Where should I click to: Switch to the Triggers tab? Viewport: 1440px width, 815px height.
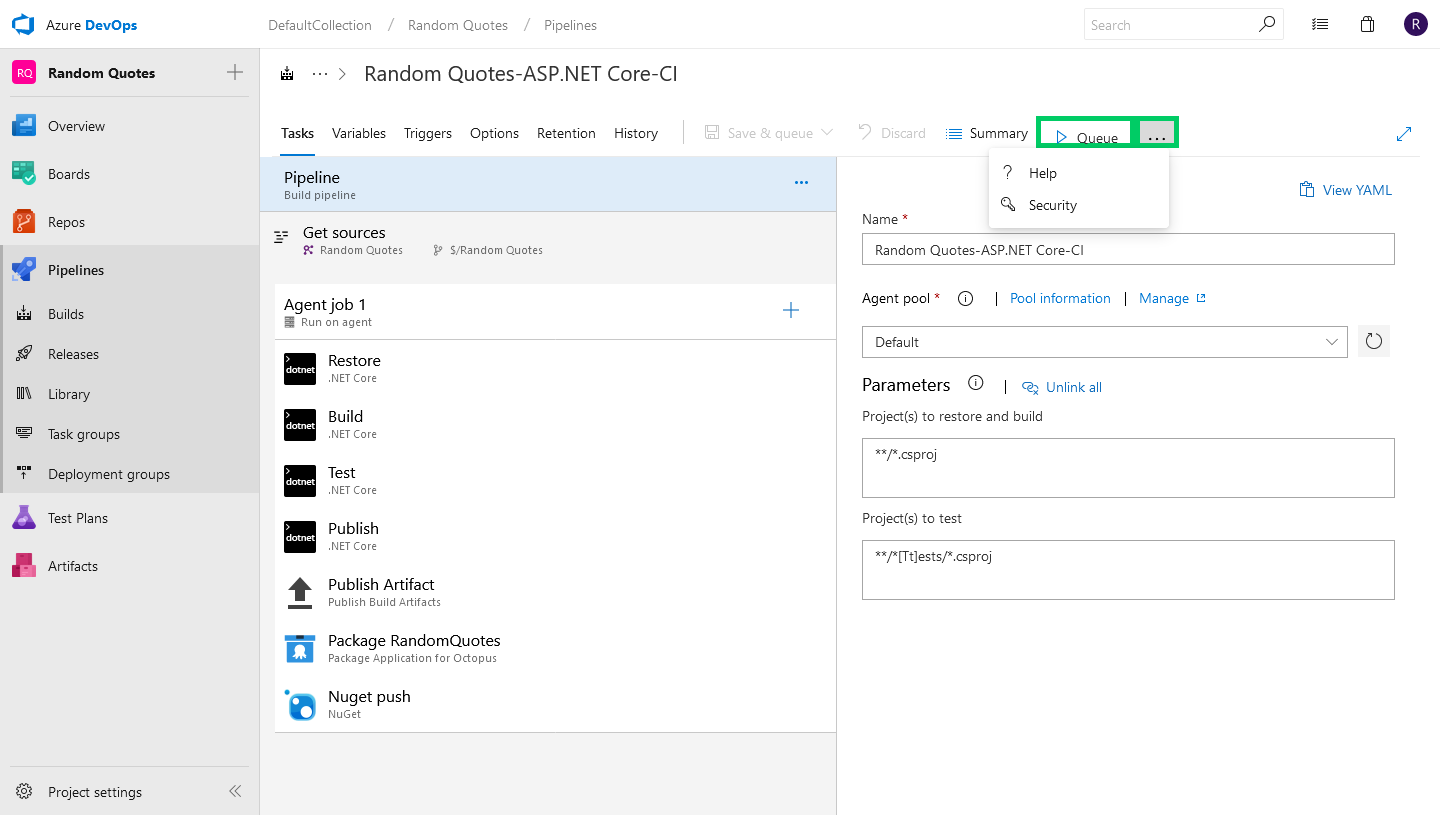pos(428,133)
